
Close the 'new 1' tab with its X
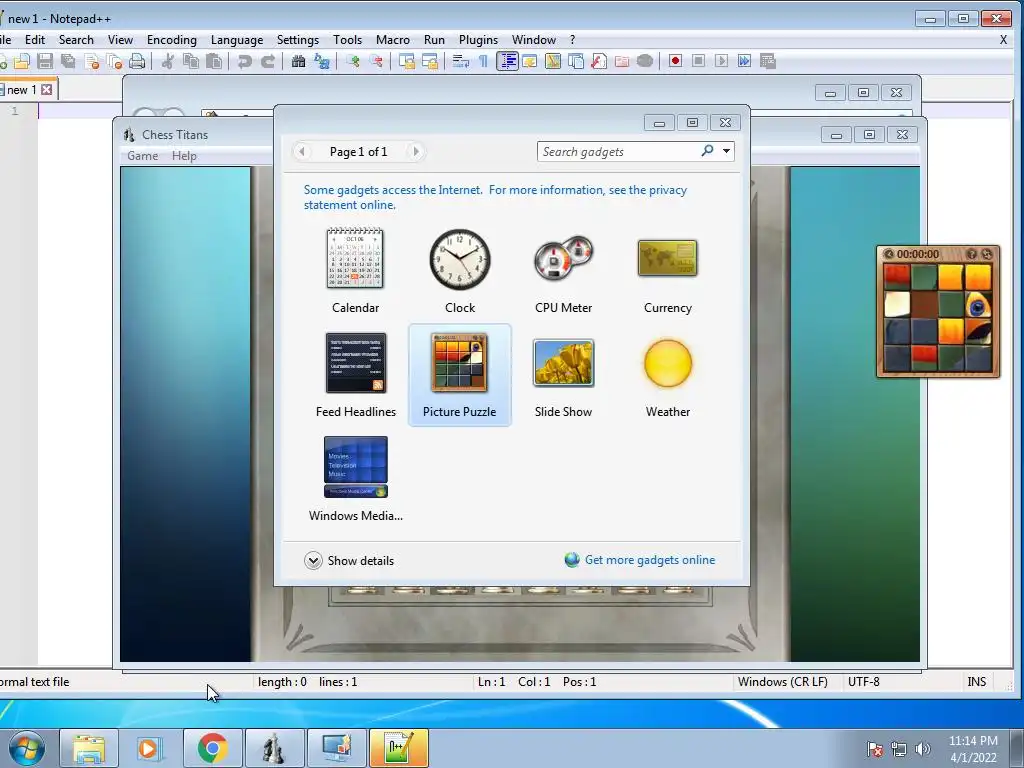(x=47, y=89)
